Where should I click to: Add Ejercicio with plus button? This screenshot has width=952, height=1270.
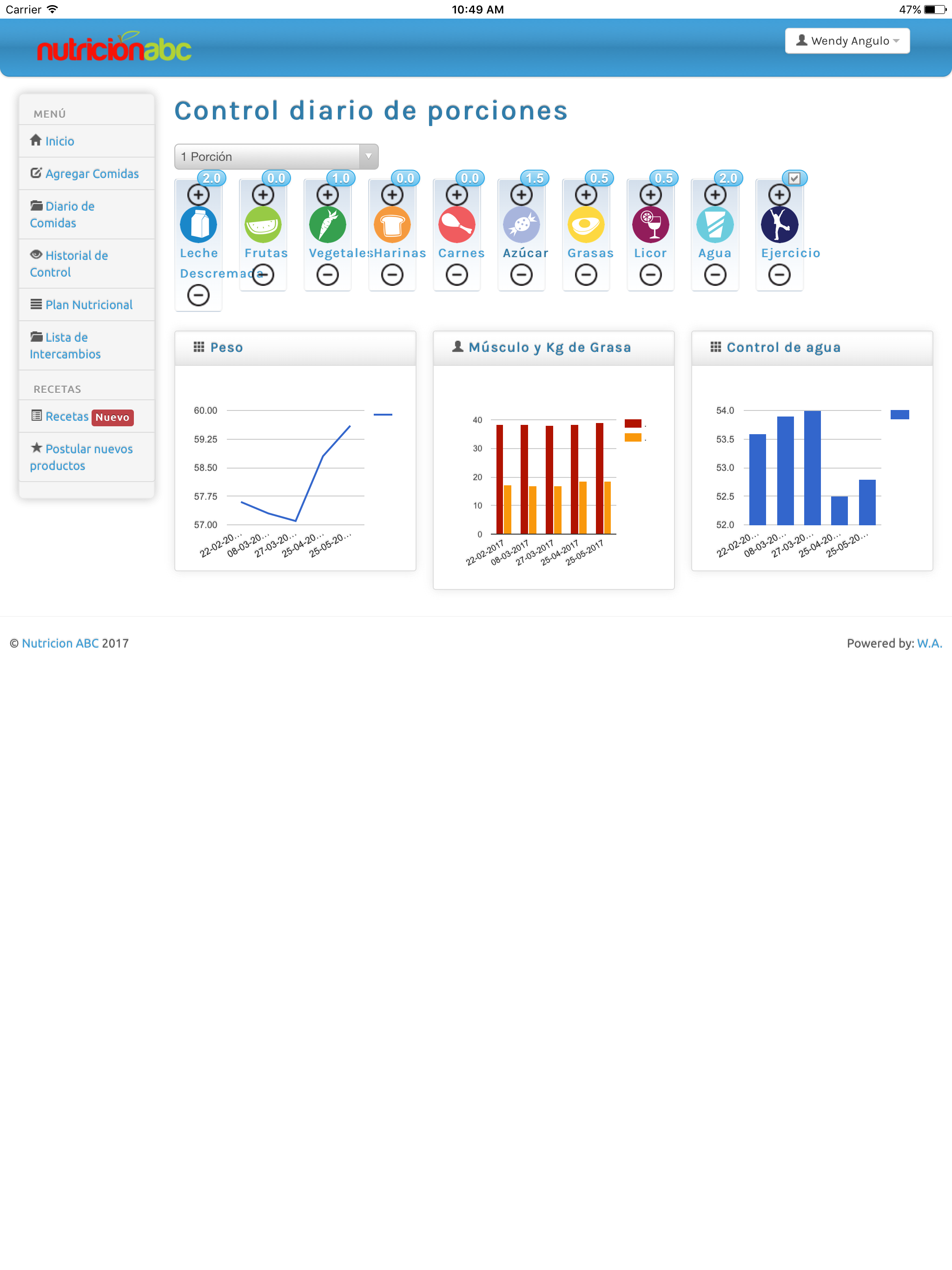click(x=779, y=195)
